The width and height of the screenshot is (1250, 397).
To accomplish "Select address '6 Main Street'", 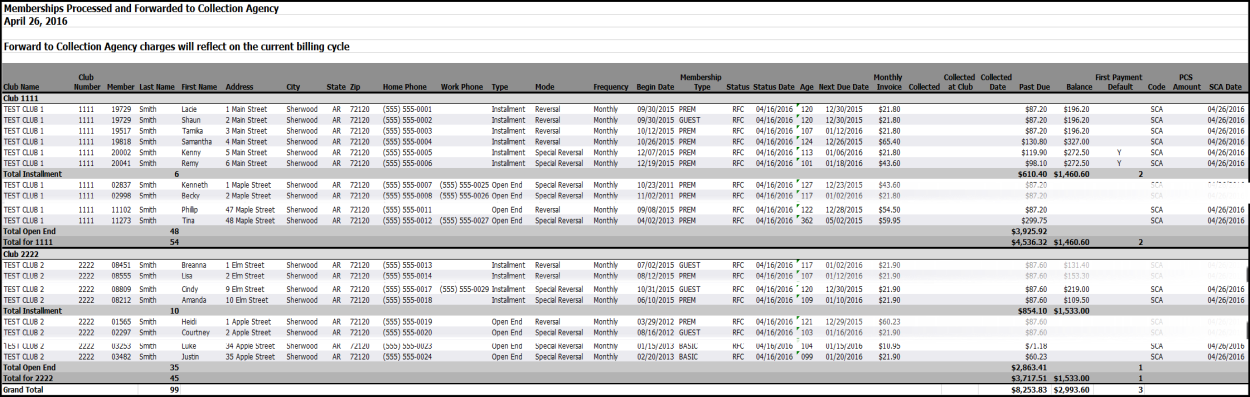I will 246,163.
